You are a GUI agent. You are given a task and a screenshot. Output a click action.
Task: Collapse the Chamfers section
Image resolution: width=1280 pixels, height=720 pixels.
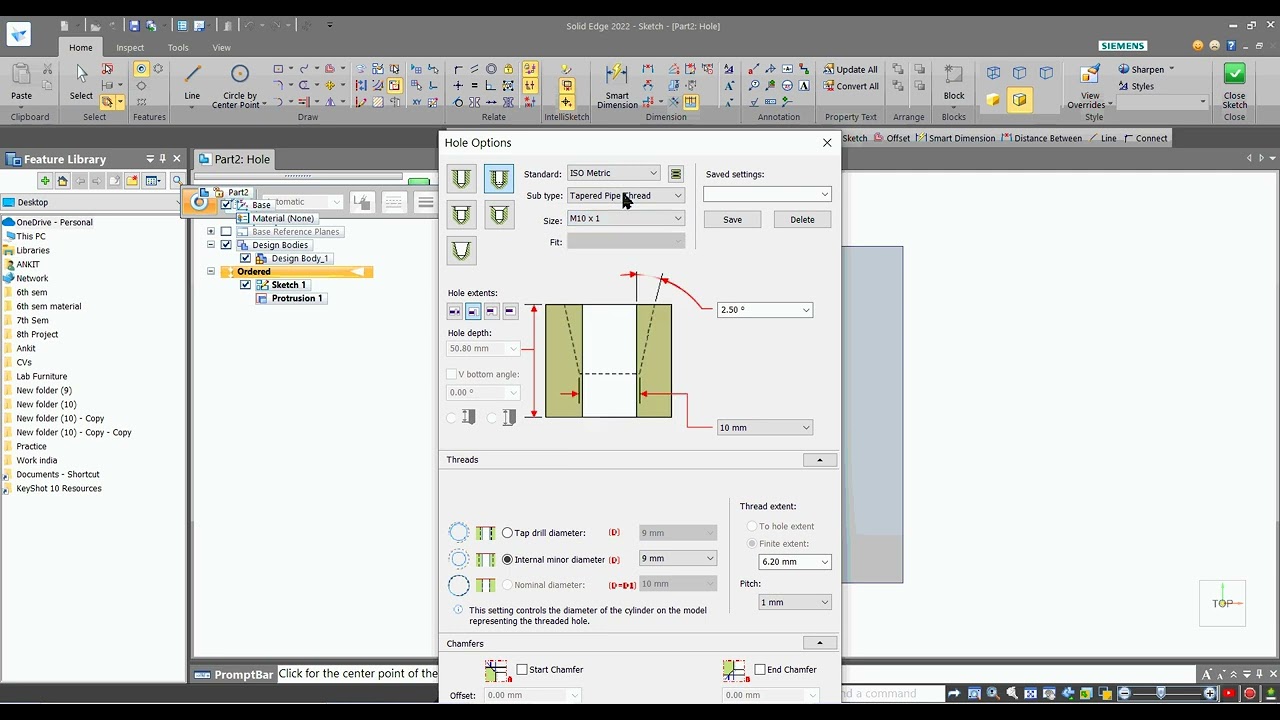[820, 643]
